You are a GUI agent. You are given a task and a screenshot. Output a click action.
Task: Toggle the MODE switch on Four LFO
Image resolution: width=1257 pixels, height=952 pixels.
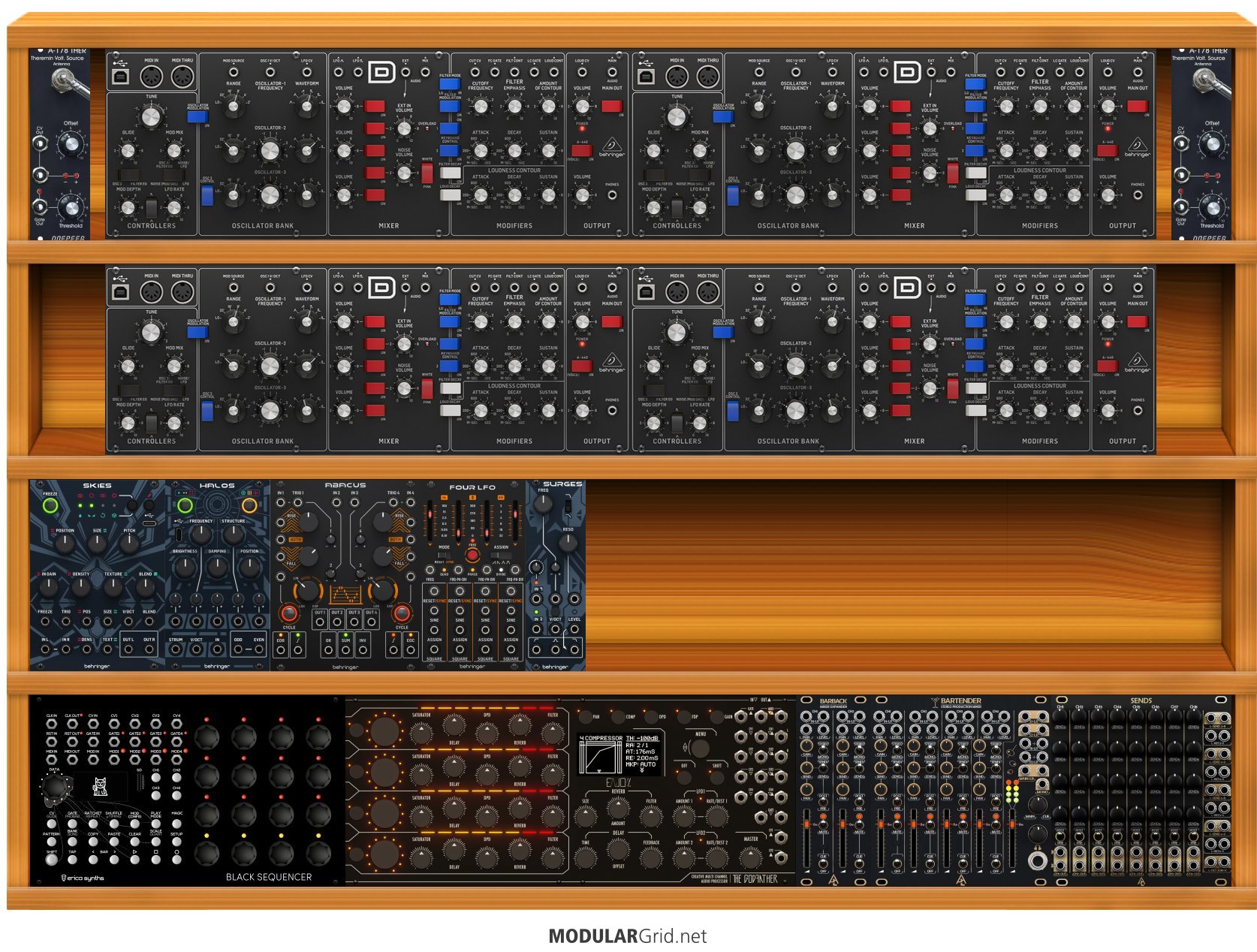(445, 556)
